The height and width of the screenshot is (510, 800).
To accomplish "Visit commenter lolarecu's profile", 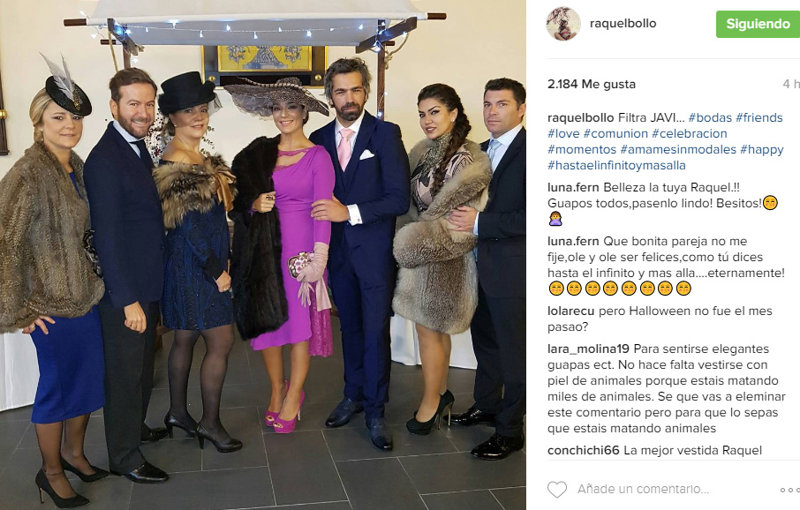I will pos(571,311).
